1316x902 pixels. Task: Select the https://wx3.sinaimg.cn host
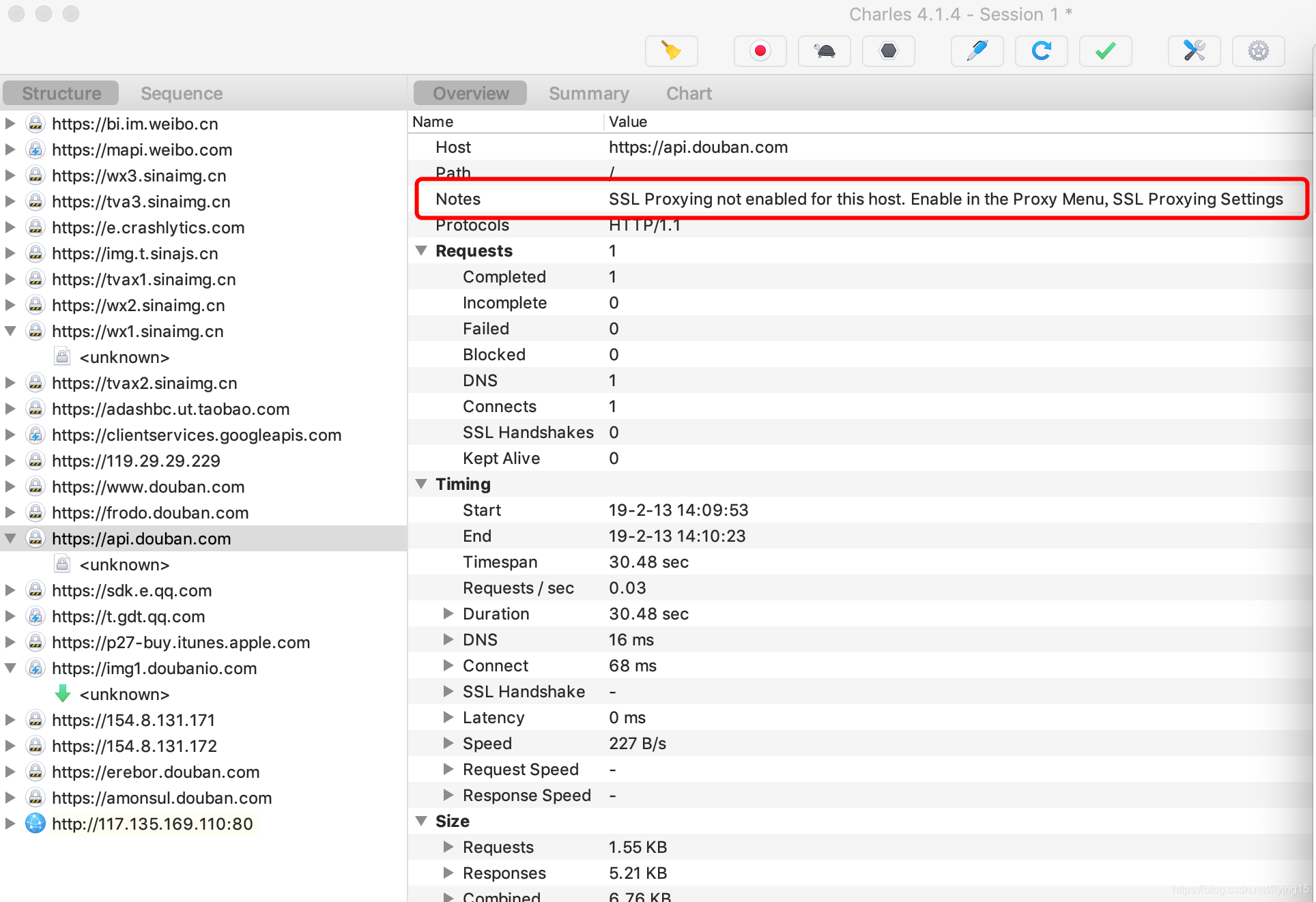click(x=139, y=175)
